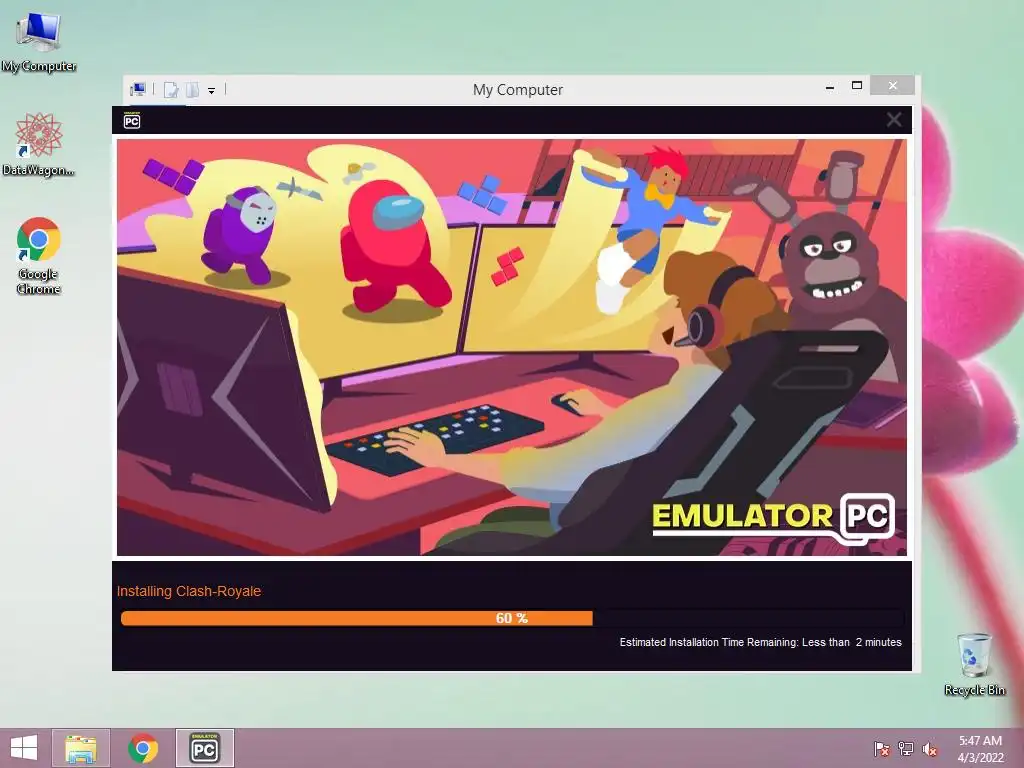1024x768 pixels.
Task: Click the Emulator PC logo in installer header
Action: click(132, 120)
